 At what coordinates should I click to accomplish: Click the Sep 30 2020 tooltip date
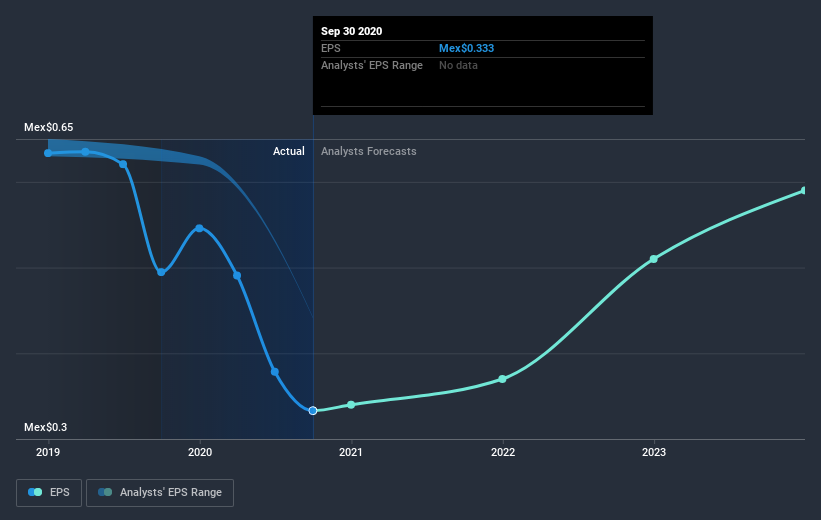351,31
